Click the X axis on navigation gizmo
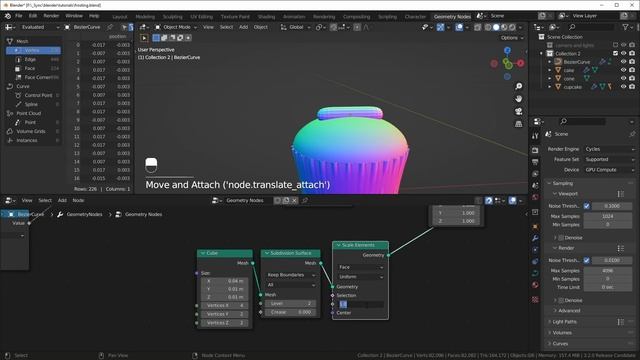 click(x=521, y=63)
